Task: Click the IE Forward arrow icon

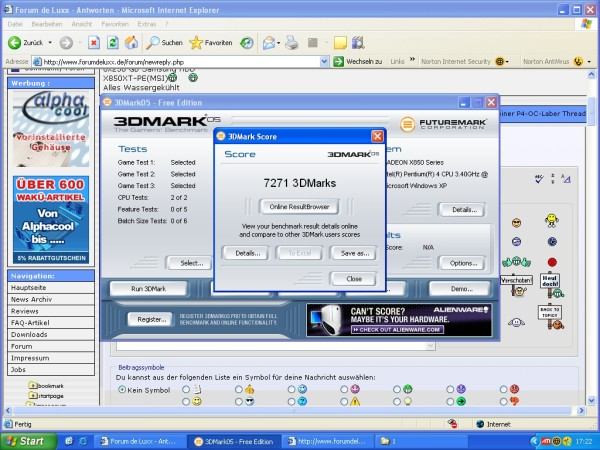Action: tap(66, 43)
